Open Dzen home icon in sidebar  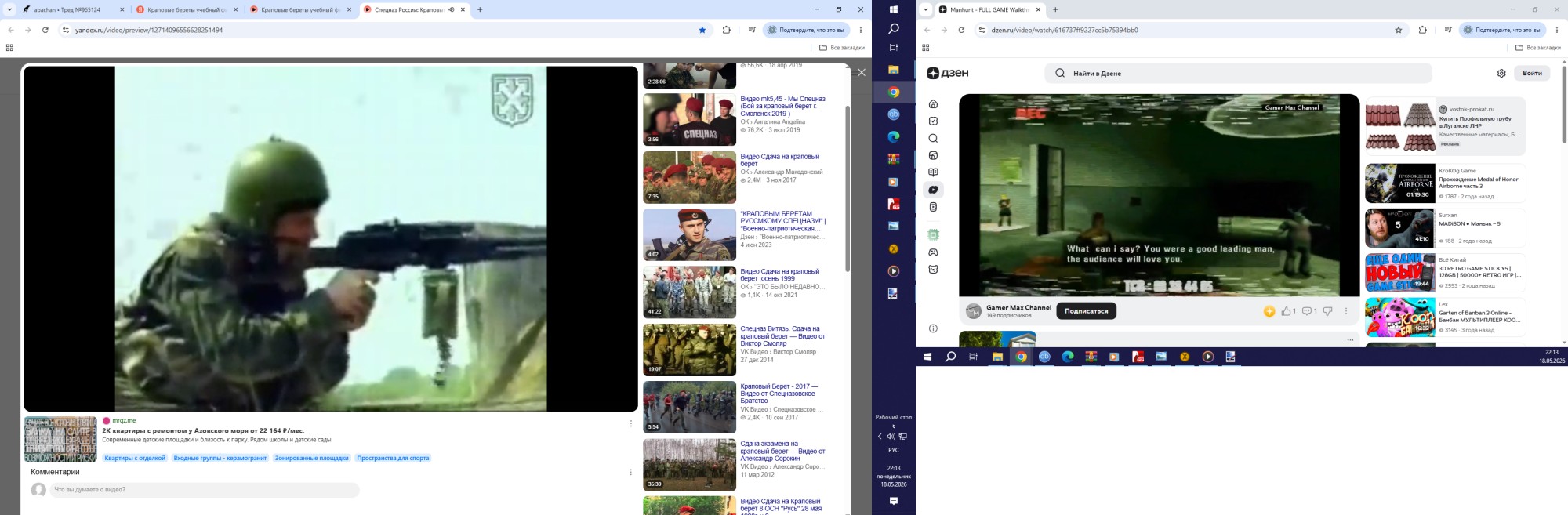(933, 103)
